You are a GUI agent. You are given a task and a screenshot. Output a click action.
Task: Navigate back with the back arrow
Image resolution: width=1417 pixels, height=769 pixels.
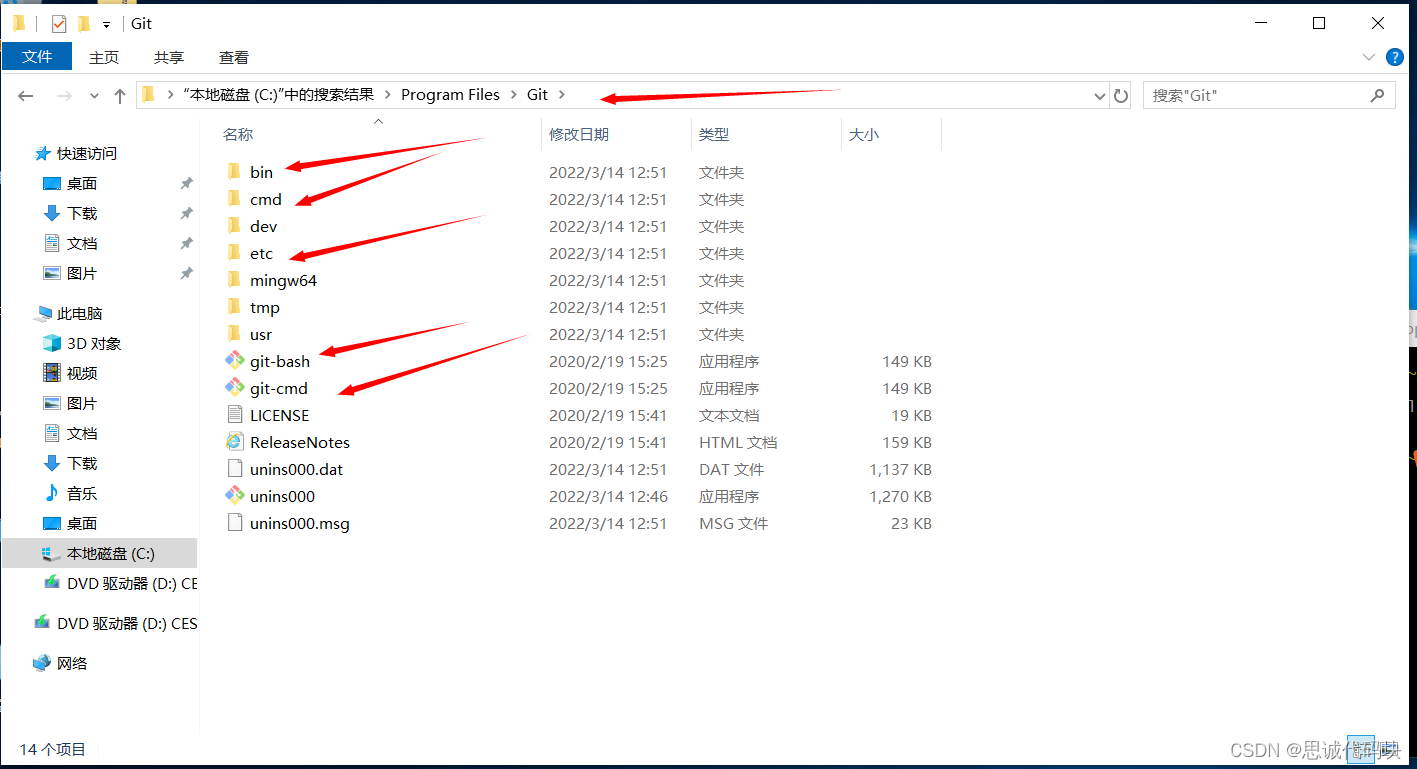25,95
